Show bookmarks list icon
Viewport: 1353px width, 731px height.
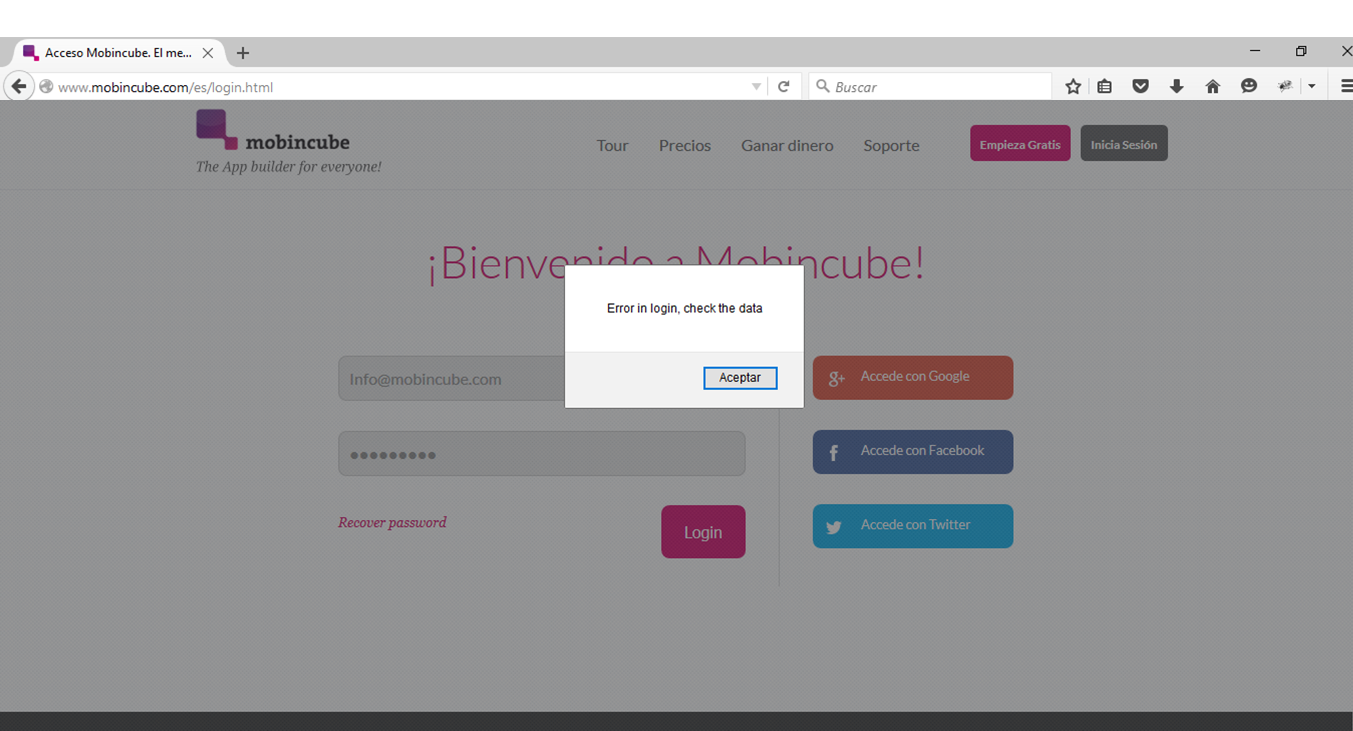click(x=1105, y=87)
